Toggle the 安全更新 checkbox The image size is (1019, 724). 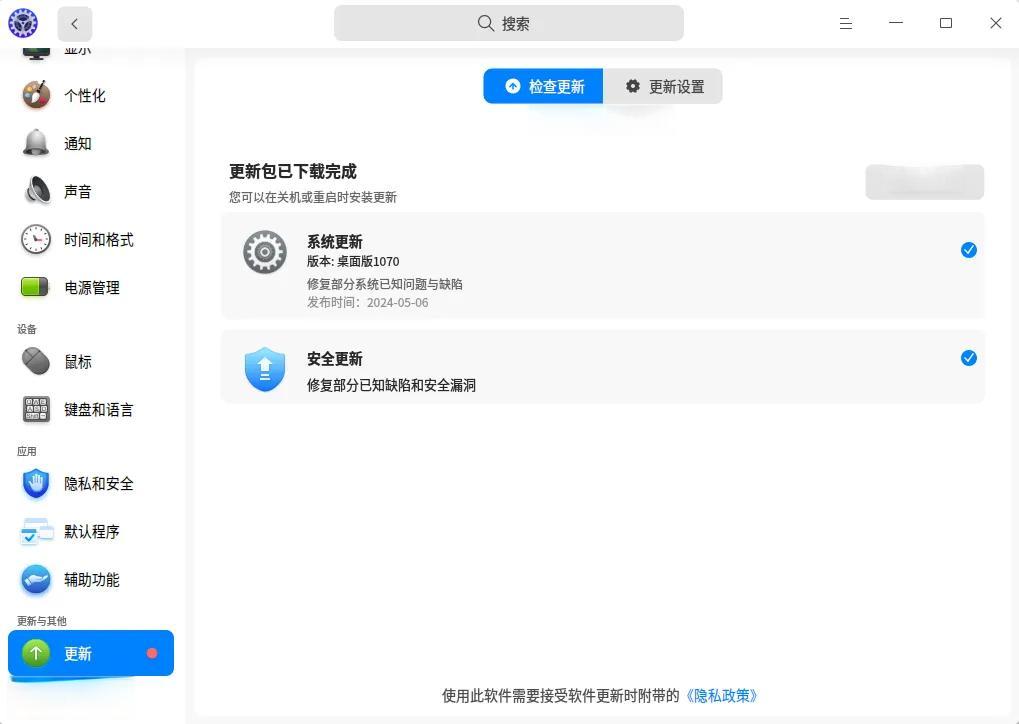pyautogui.click(x=968, y=358)
